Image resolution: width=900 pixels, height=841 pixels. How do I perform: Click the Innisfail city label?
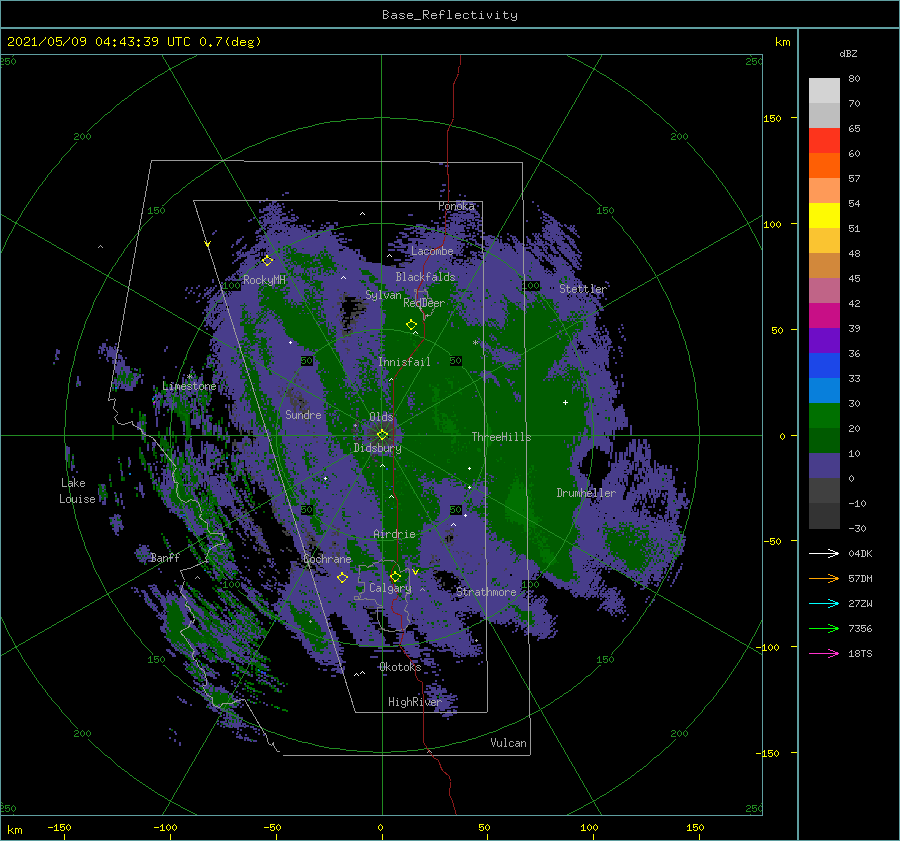404,362
